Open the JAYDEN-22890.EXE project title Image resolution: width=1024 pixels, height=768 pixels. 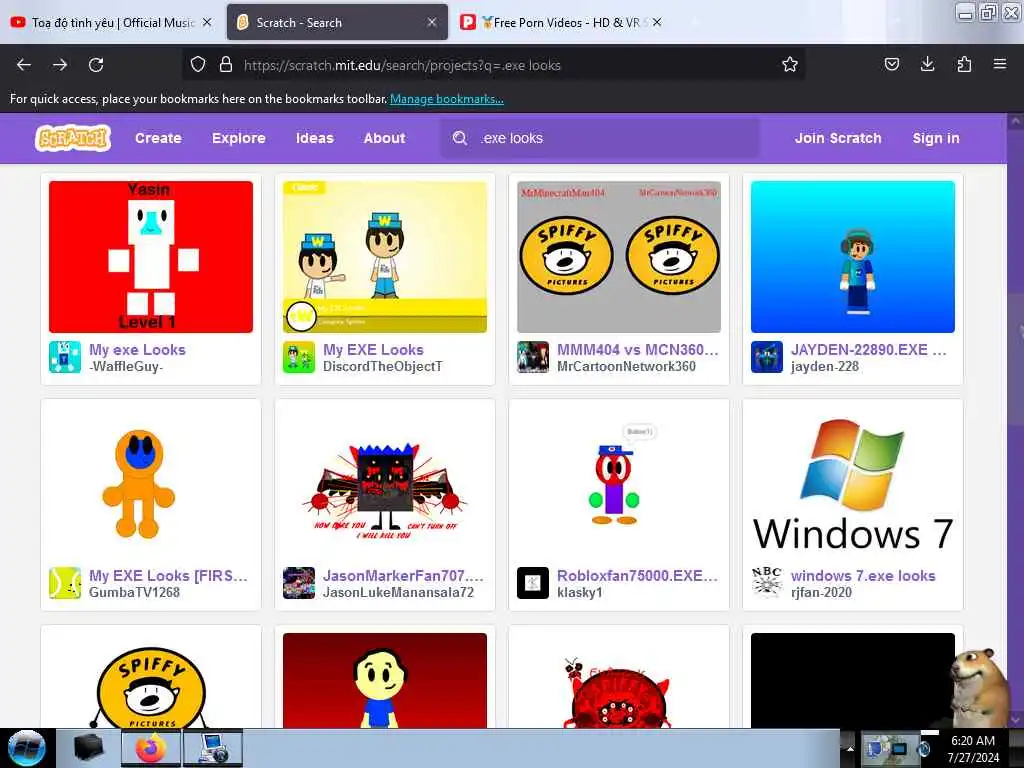(869, 349)
